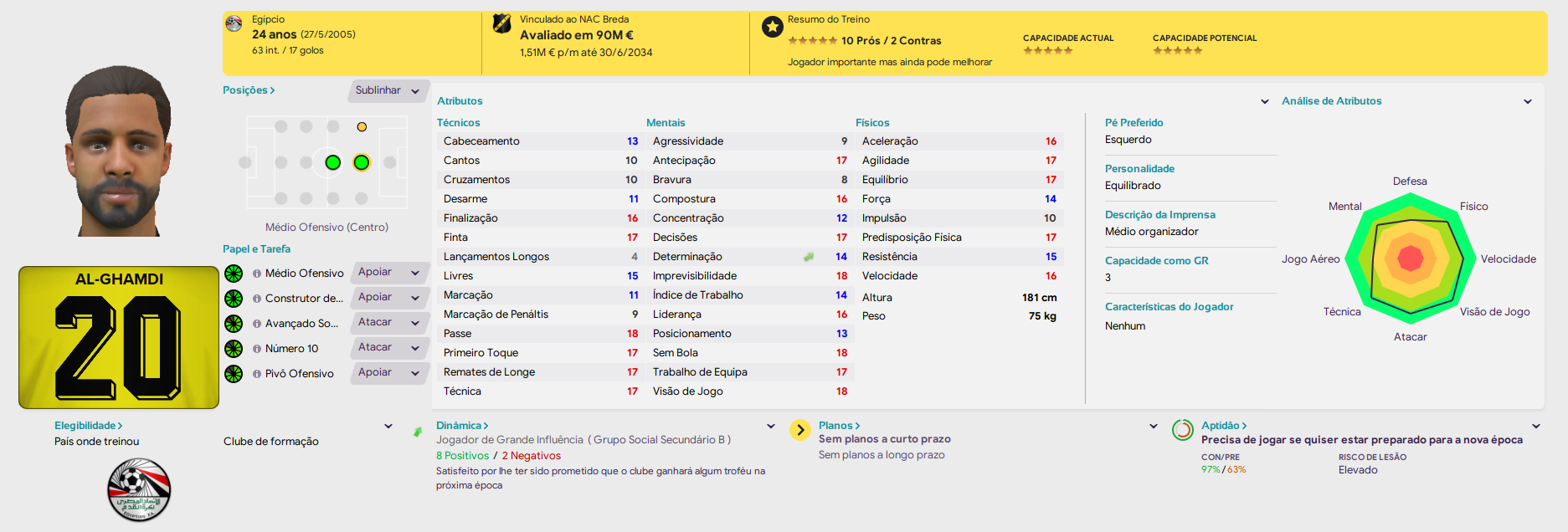Click the player face portrait
The image size is (1568, 532).
(118, 151)
